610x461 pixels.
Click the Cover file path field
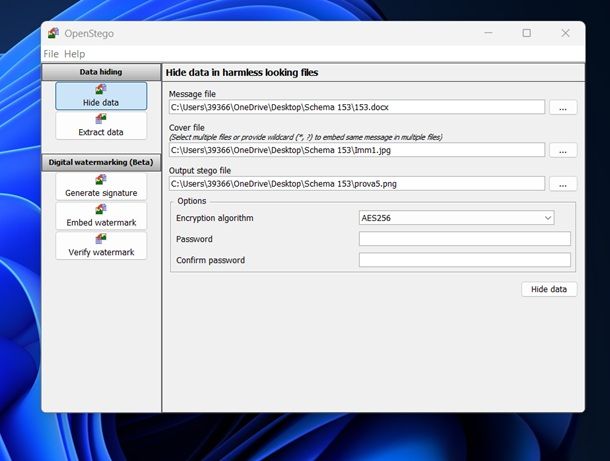pyautogui.click(x=357, y=150)
